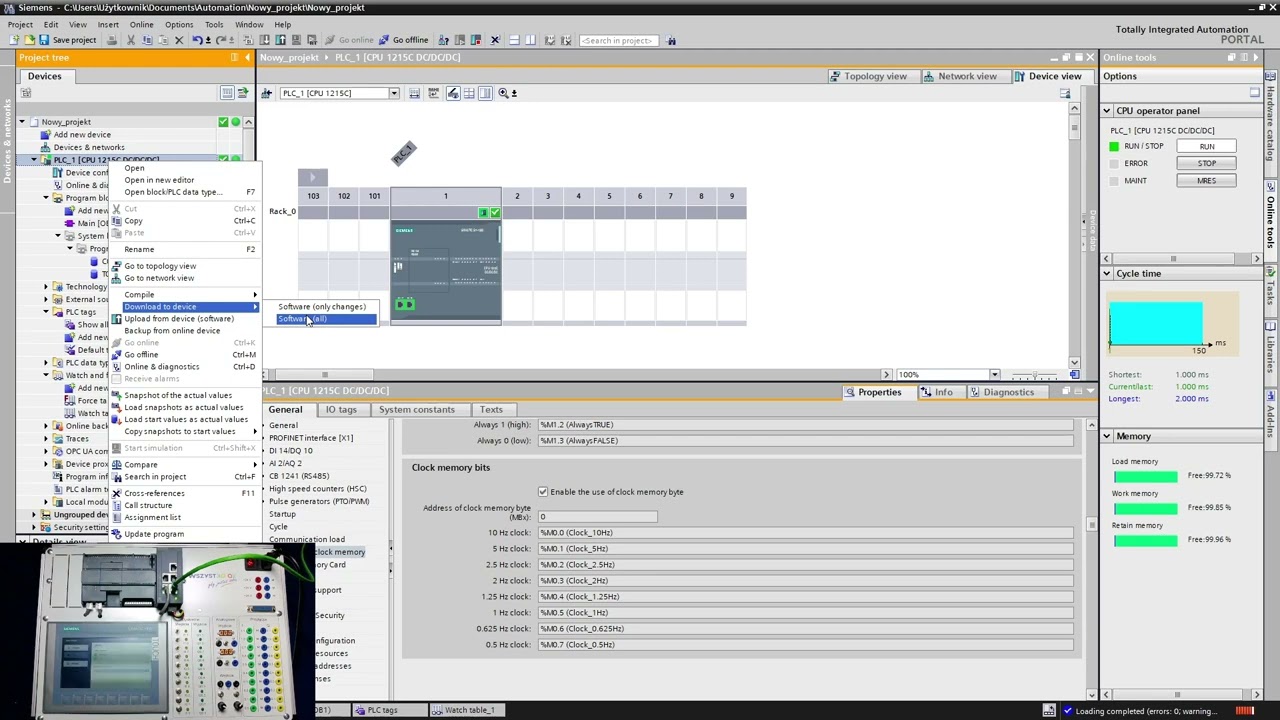Switch to Device view tab
The image size is (1280, 720).
pos(1048,76)
